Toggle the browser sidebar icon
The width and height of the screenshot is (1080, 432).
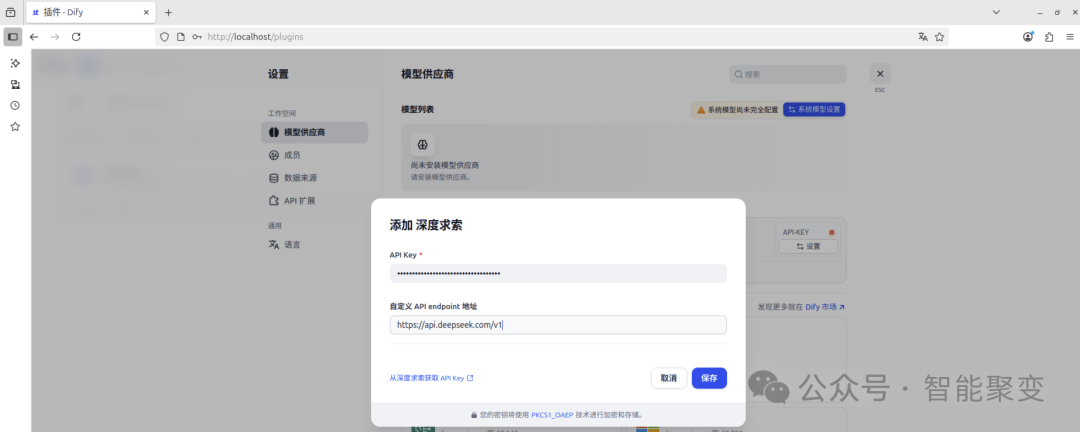point(12,37)
